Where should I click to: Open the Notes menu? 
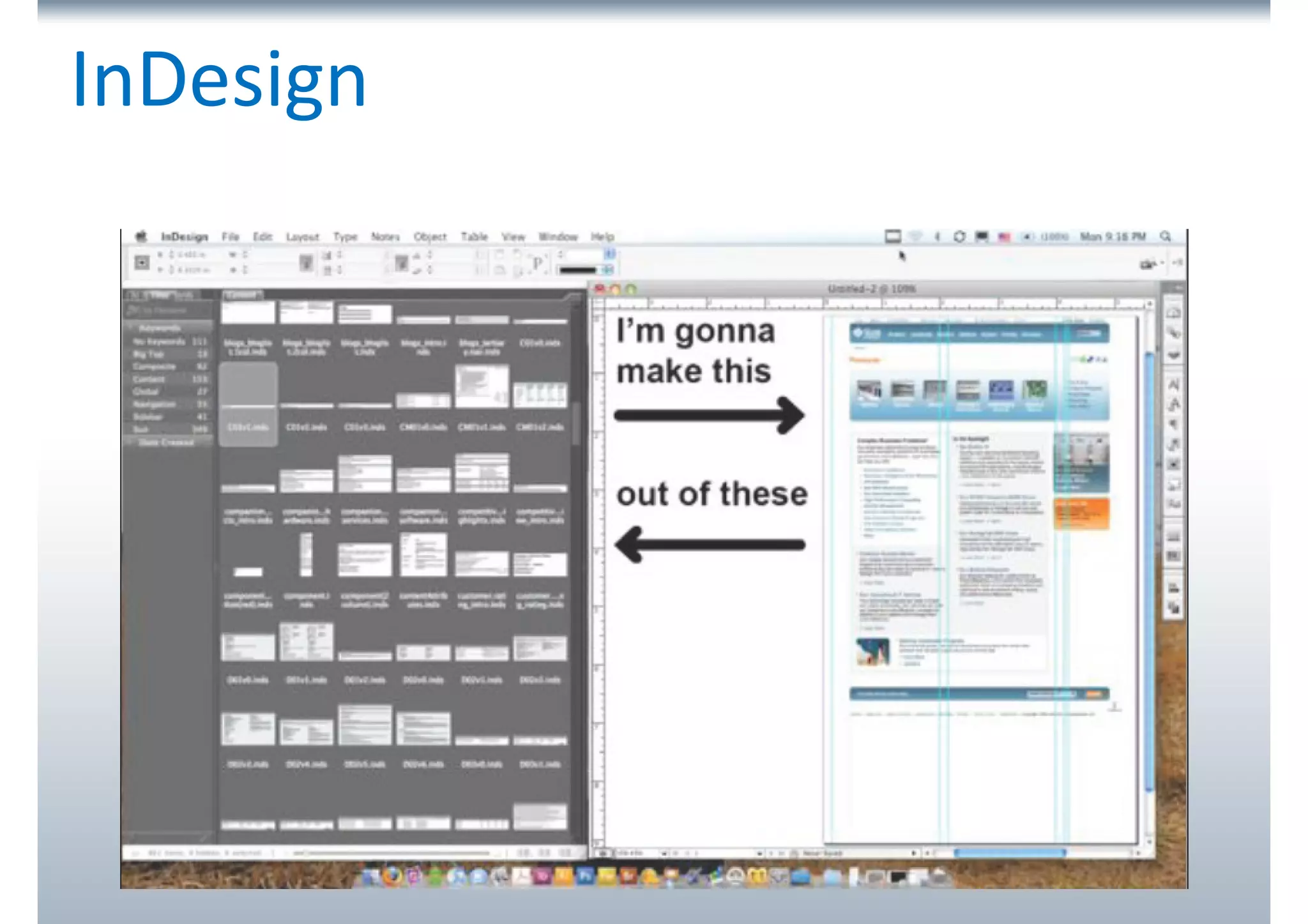385,237
